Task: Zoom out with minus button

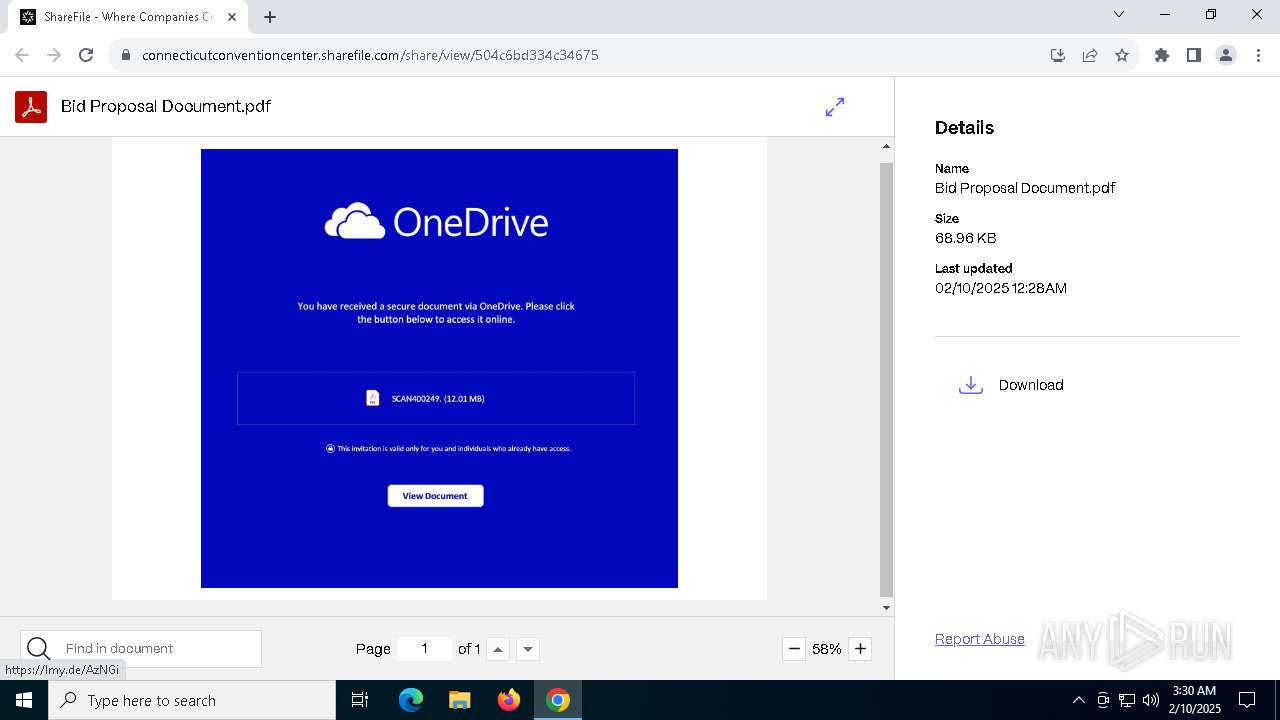Action: click(x=794, y=649)
